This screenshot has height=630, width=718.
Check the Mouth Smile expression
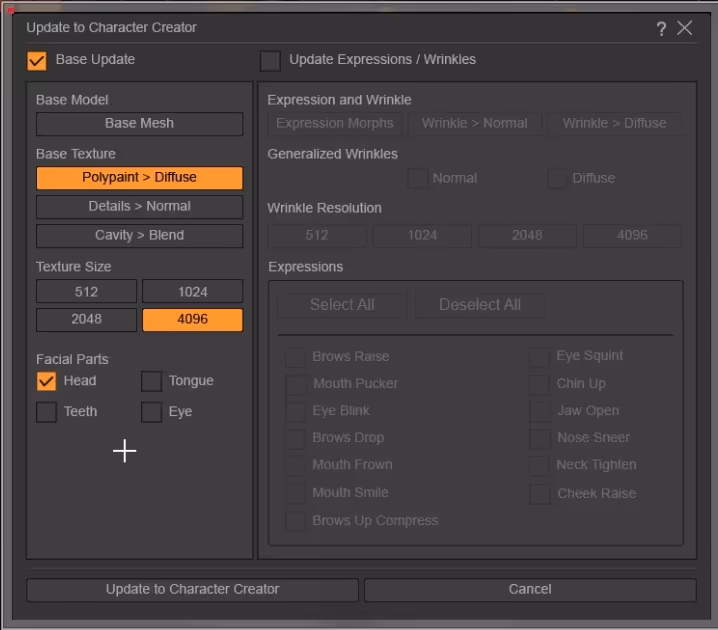click(x=295, y=493)
